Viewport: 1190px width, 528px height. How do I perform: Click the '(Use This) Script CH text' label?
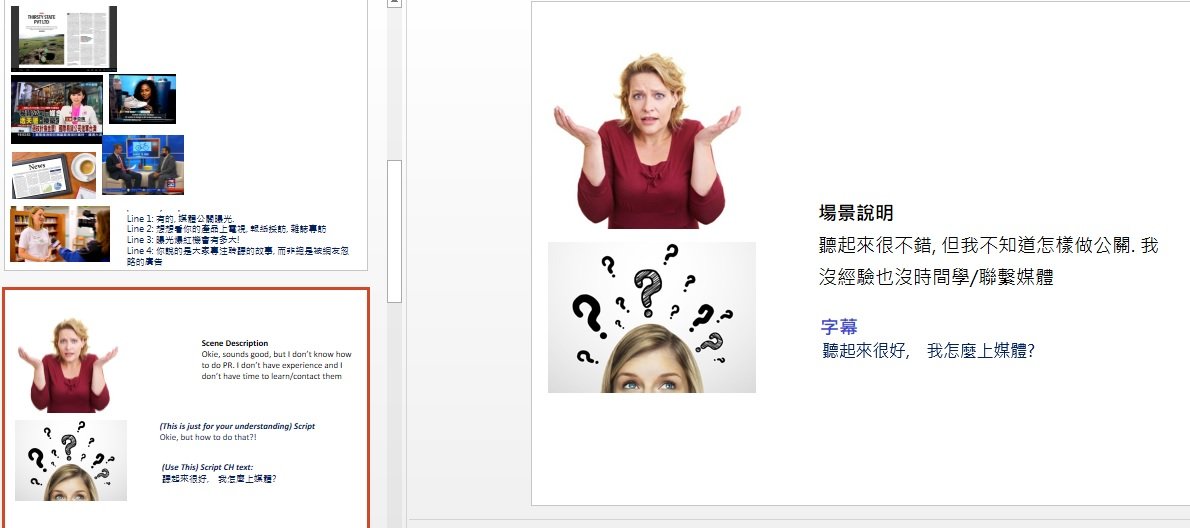pyautogui.click(x=207, y=467)
